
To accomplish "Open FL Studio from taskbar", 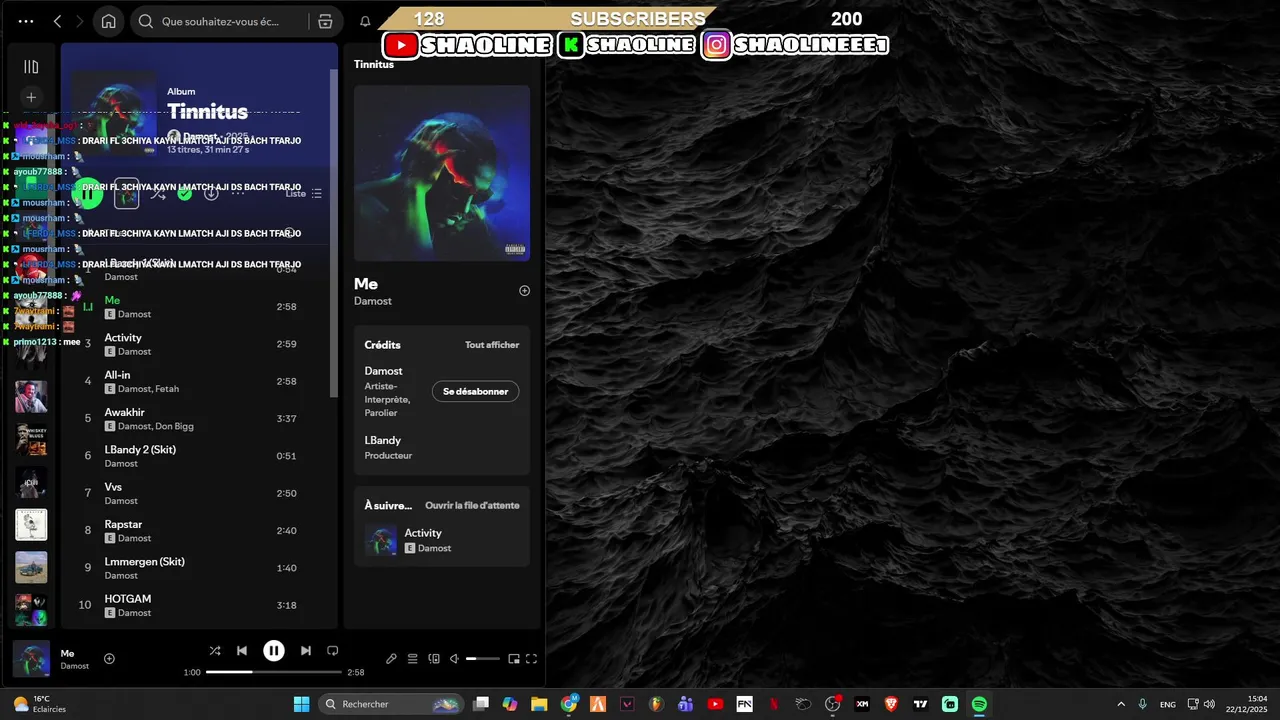I will tap(657, 704).
